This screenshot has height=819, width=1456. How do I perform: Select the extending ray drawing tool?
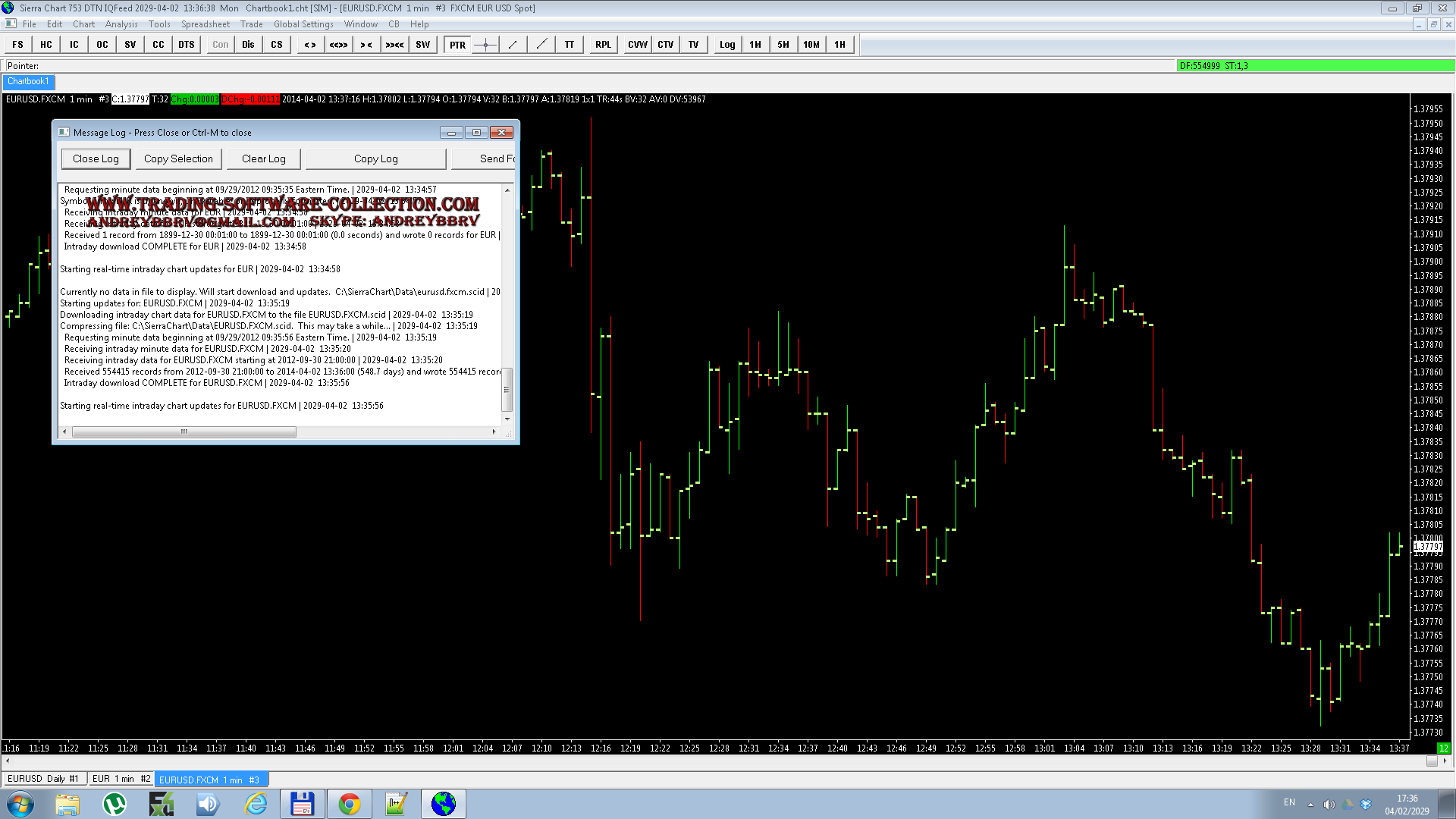(541, 45)
